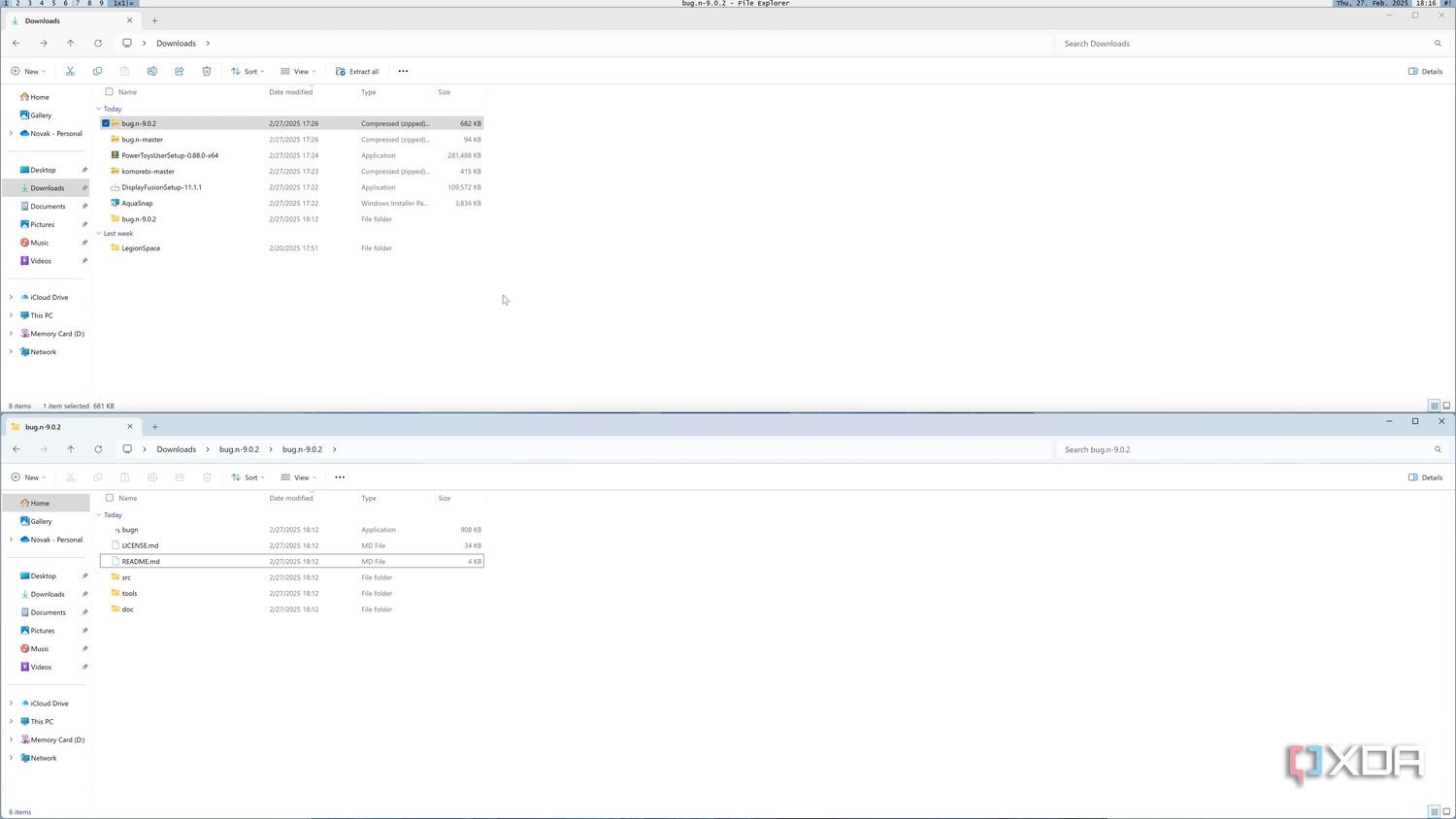Open the New dropdown in bug.n-9.0.2 window
Image resolution: width=1456 pixels, height=819 pixels.
point(28,477)
